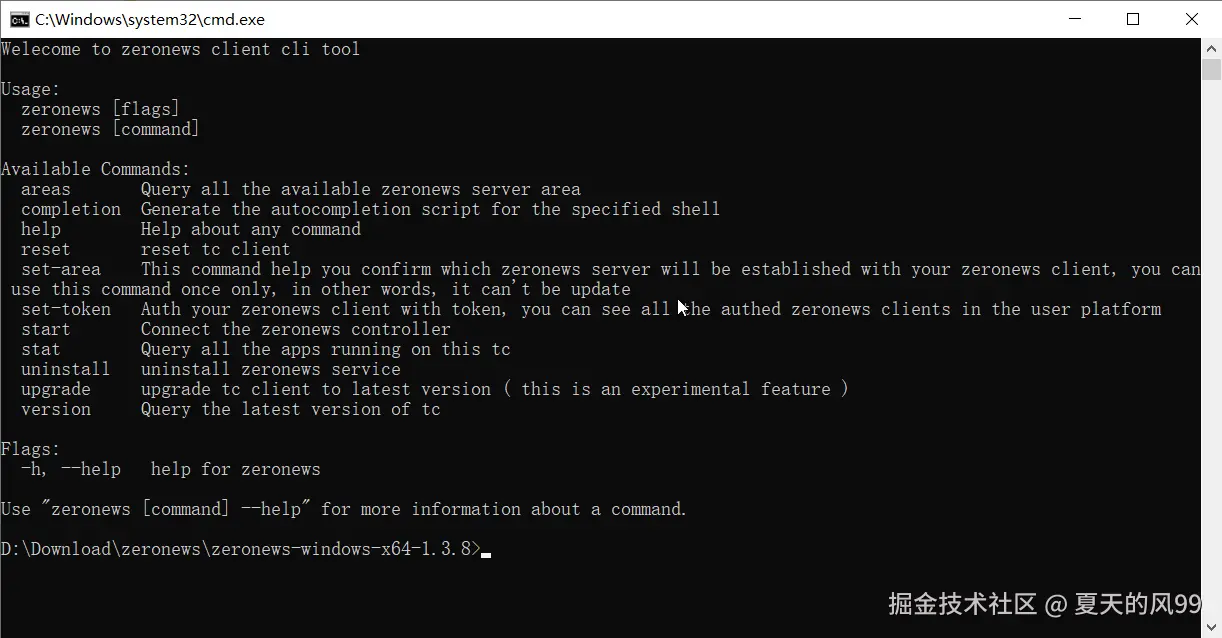Click the word 'set-token' command
1222x638 pixels.
(66, 309)
